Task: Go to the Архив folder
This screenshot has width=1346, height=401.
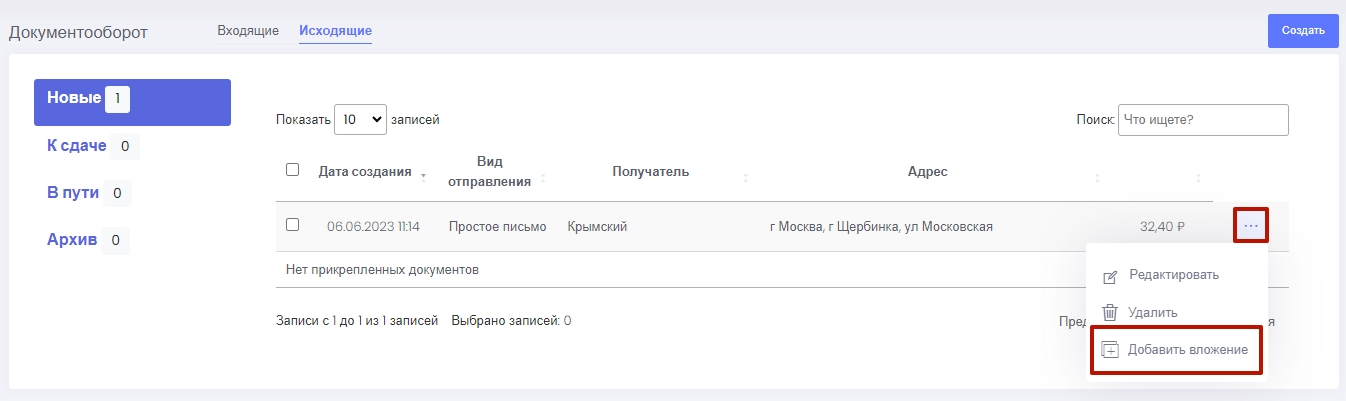Action: pos(73,240)
